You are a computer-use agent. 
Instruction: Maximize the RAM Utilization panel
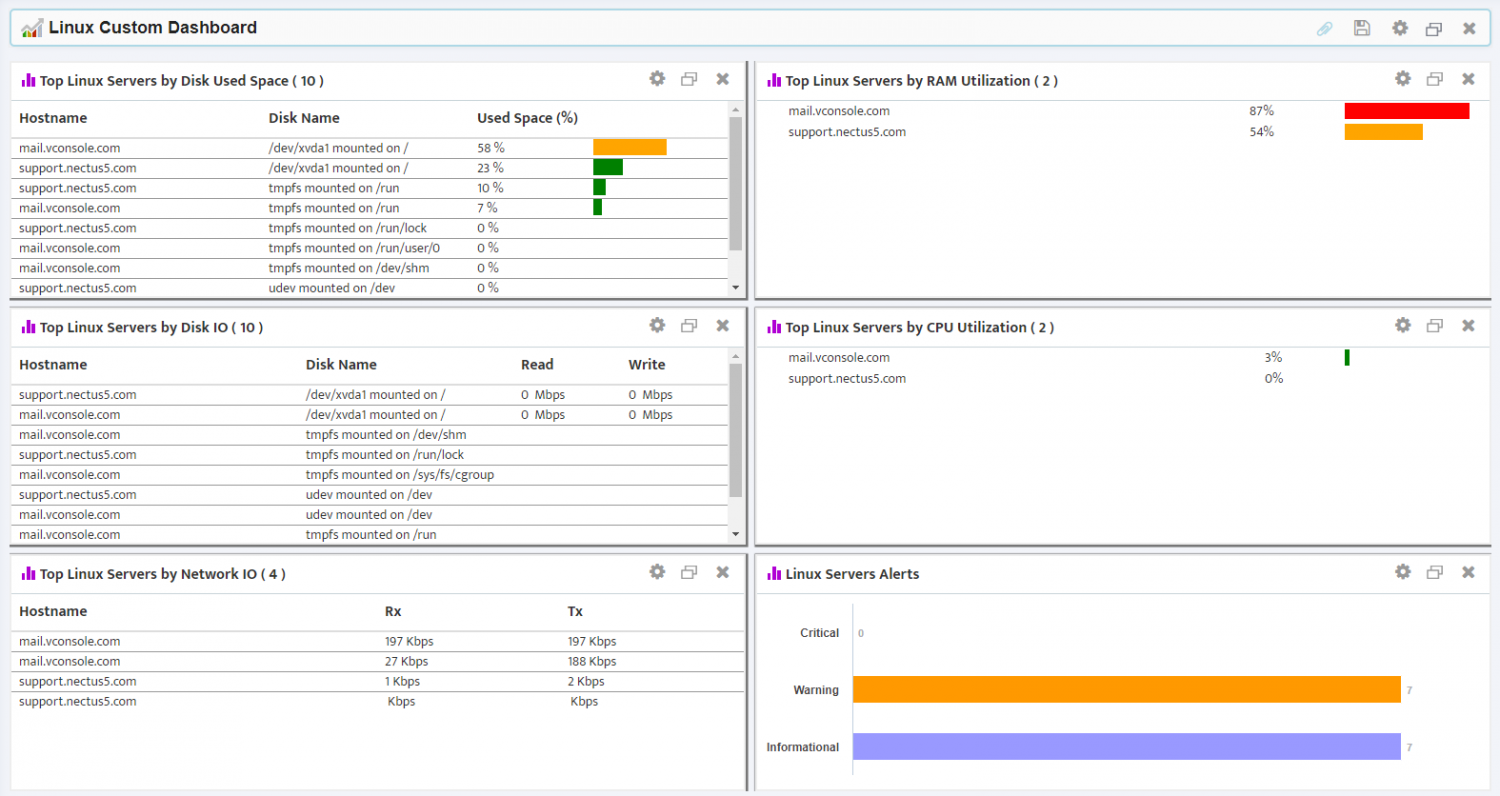click(x=1434, y=79)
